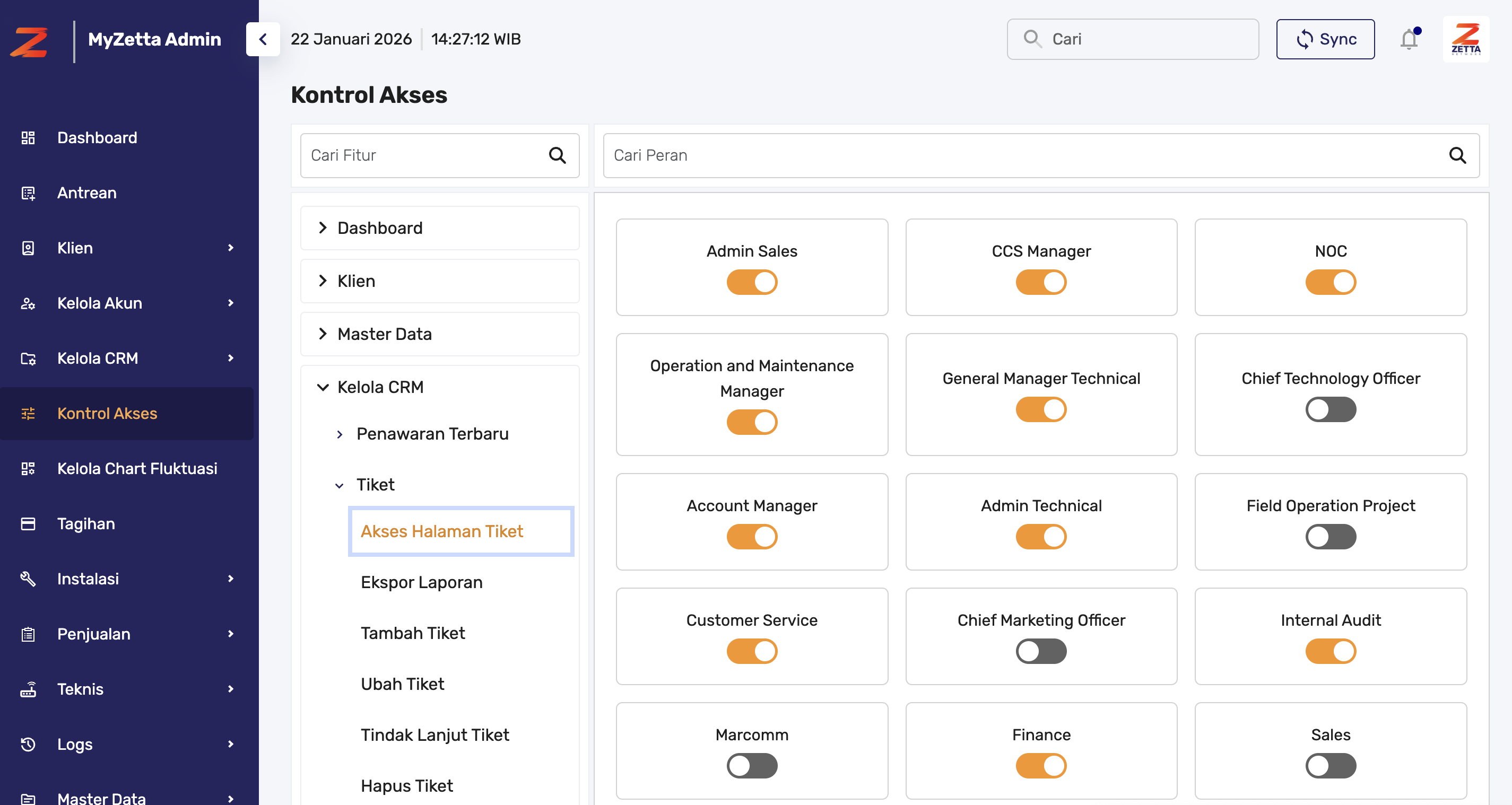Select the Logs history icon
The height and width of the screenshot is (805, 1512).
click(28, 744)
